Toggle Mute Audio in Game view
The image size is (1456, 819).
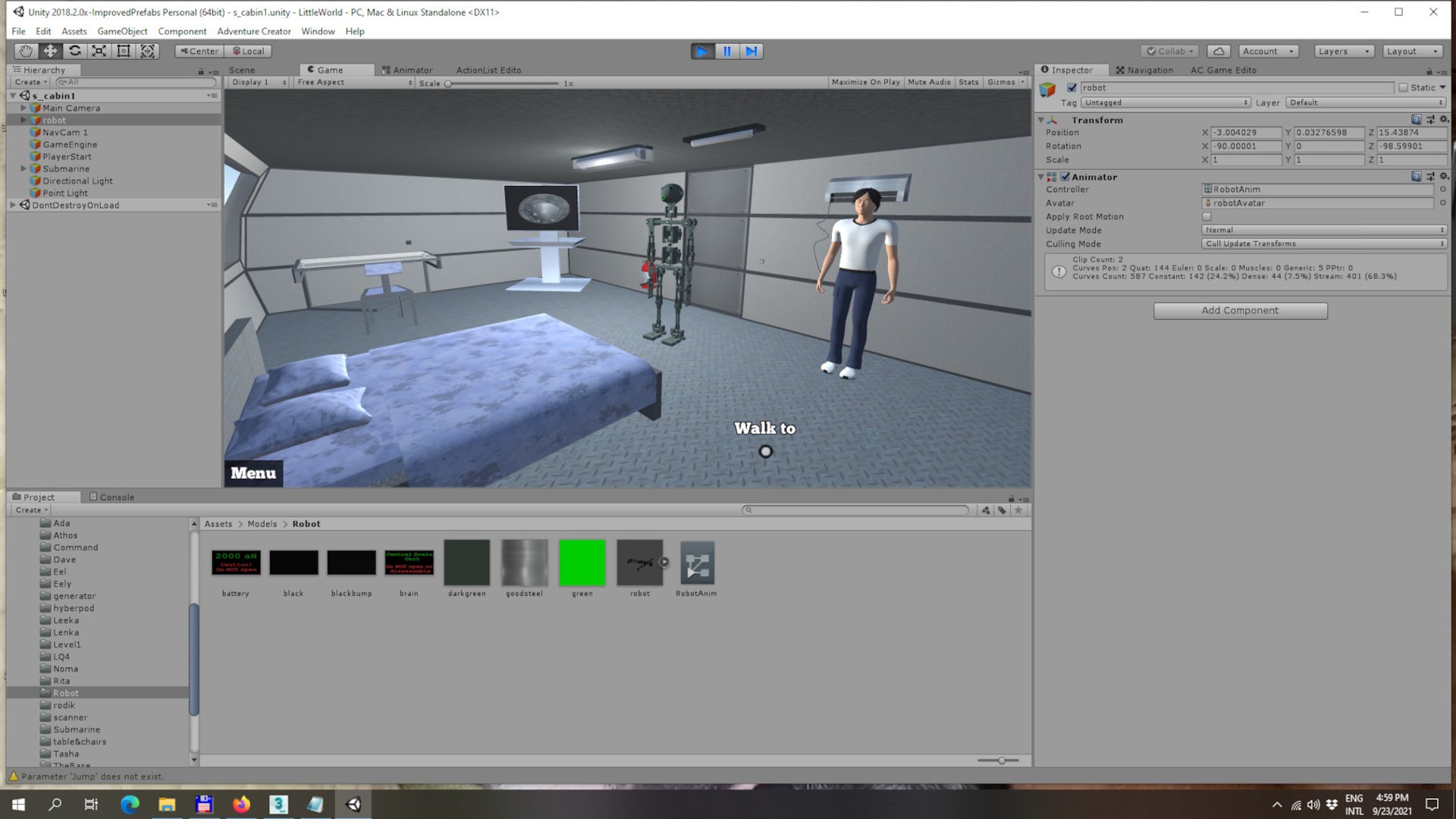point(929,82)
